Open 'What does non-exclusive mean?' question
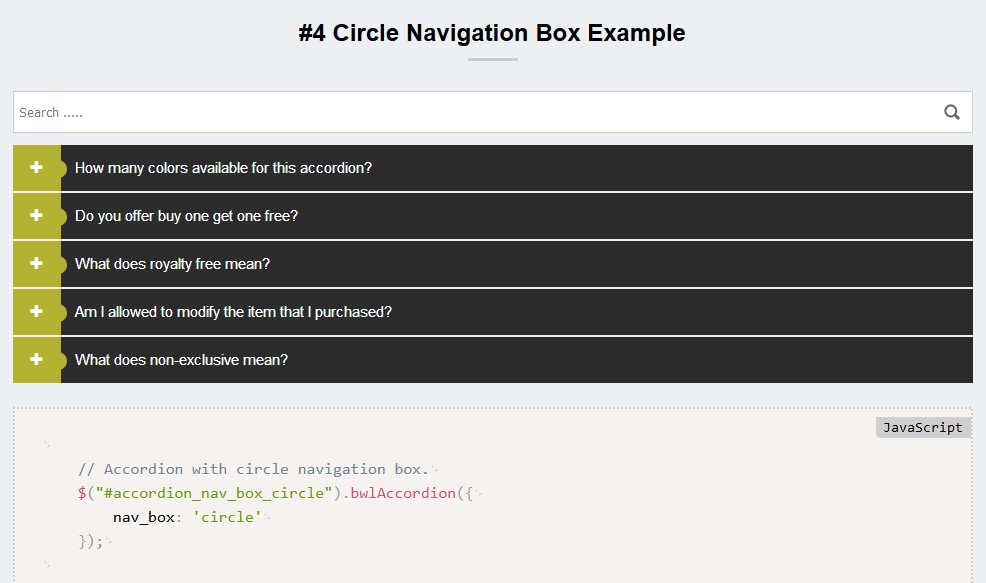 point(182,360)
